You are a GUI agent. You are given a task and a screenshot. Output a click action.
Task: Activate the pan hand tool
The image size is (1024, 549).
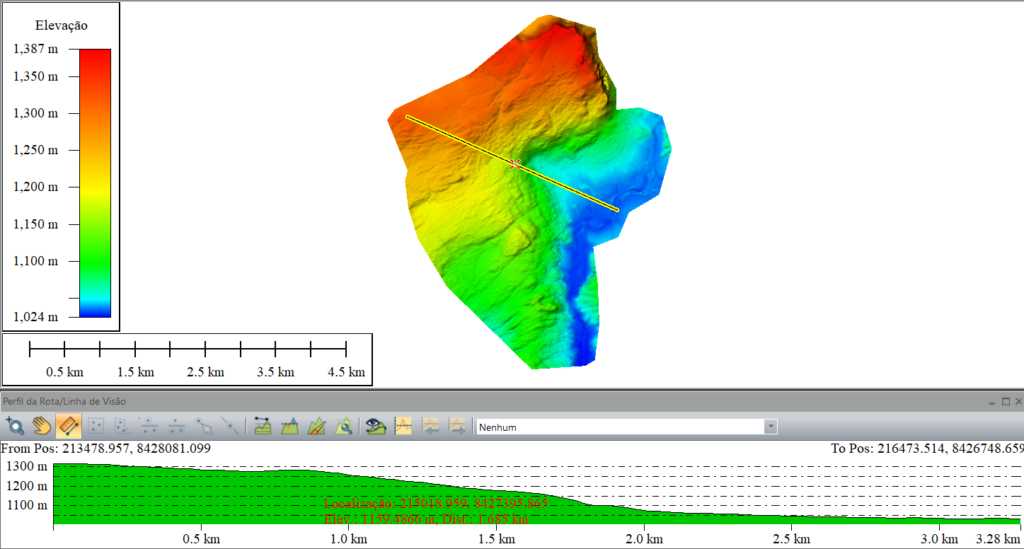42,427
